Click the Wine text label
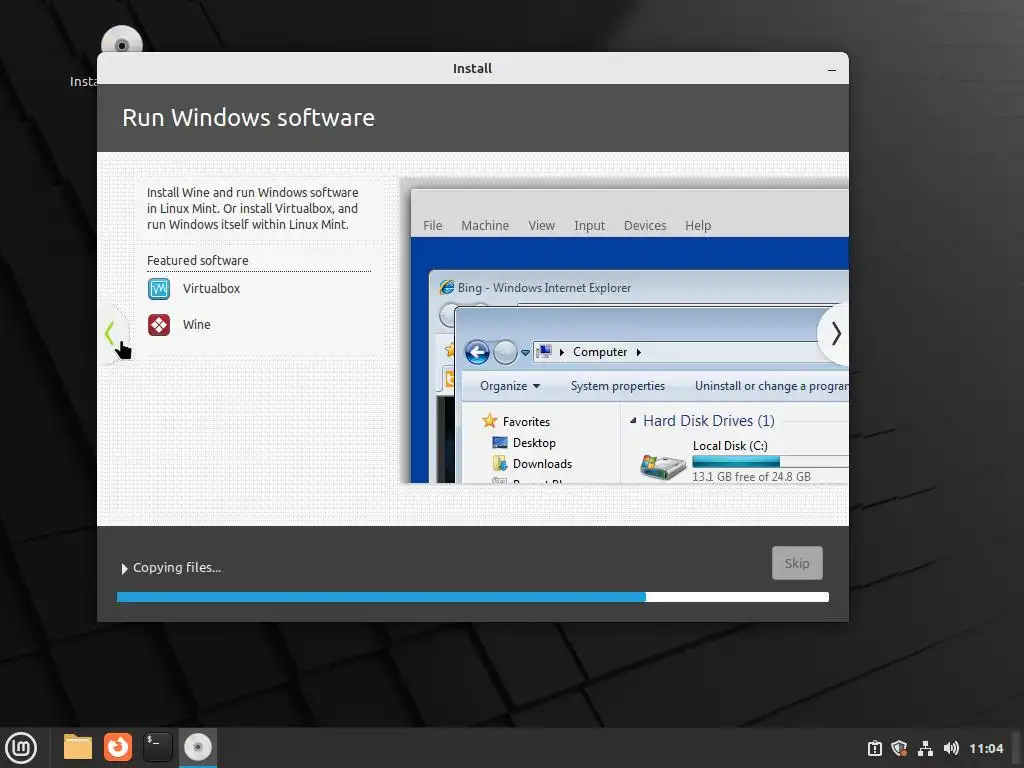1024x768 pixels. click(197, 325)
